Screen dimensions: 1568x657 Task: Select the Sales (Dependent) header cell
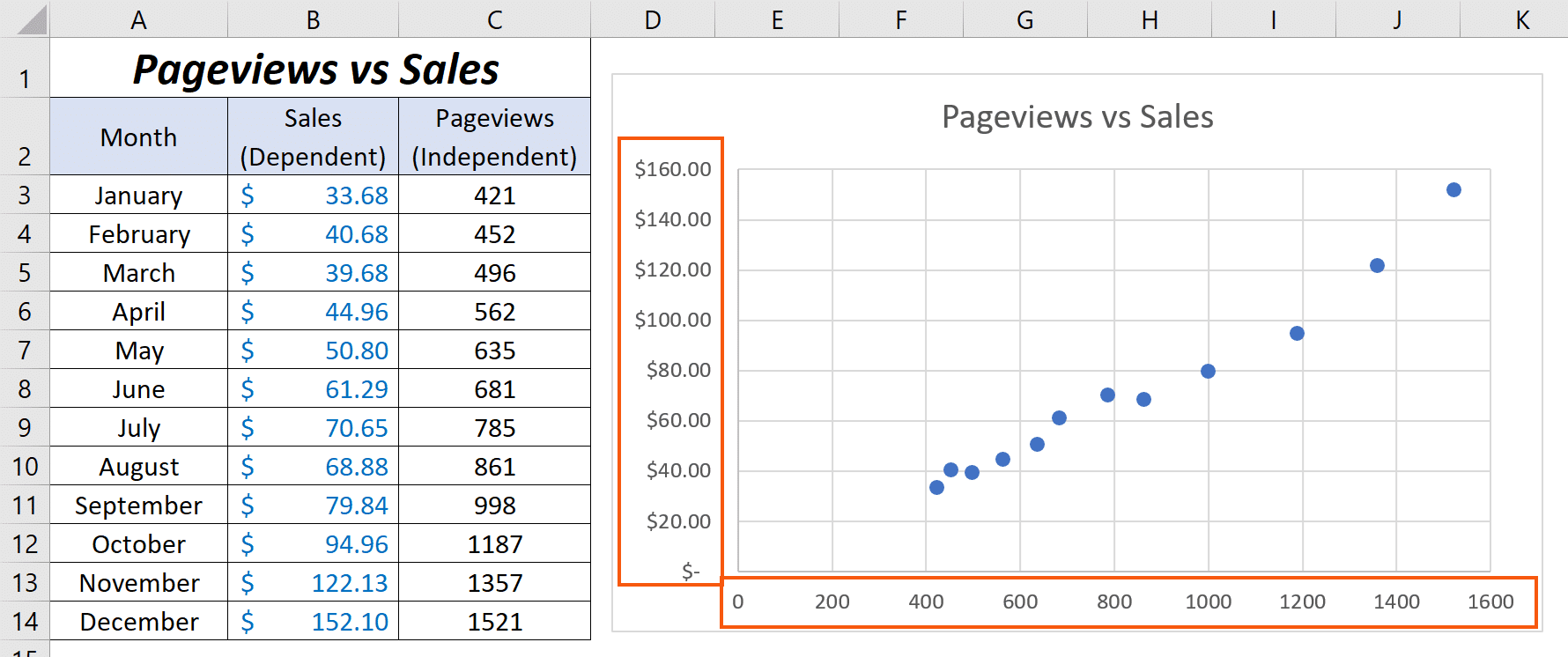click(x=314, y=137)
